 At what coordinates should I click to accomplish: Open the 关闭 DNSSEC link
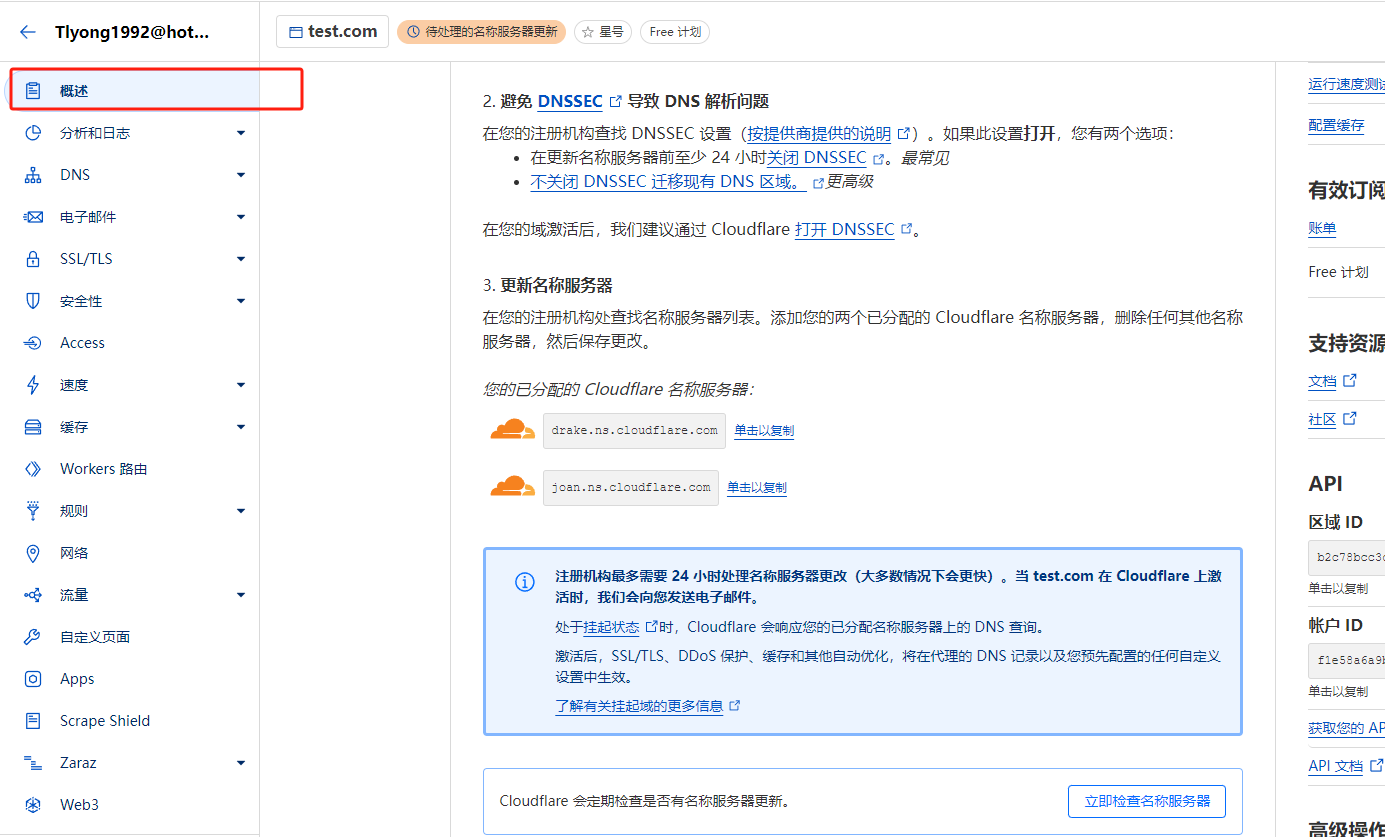[817, 157]
